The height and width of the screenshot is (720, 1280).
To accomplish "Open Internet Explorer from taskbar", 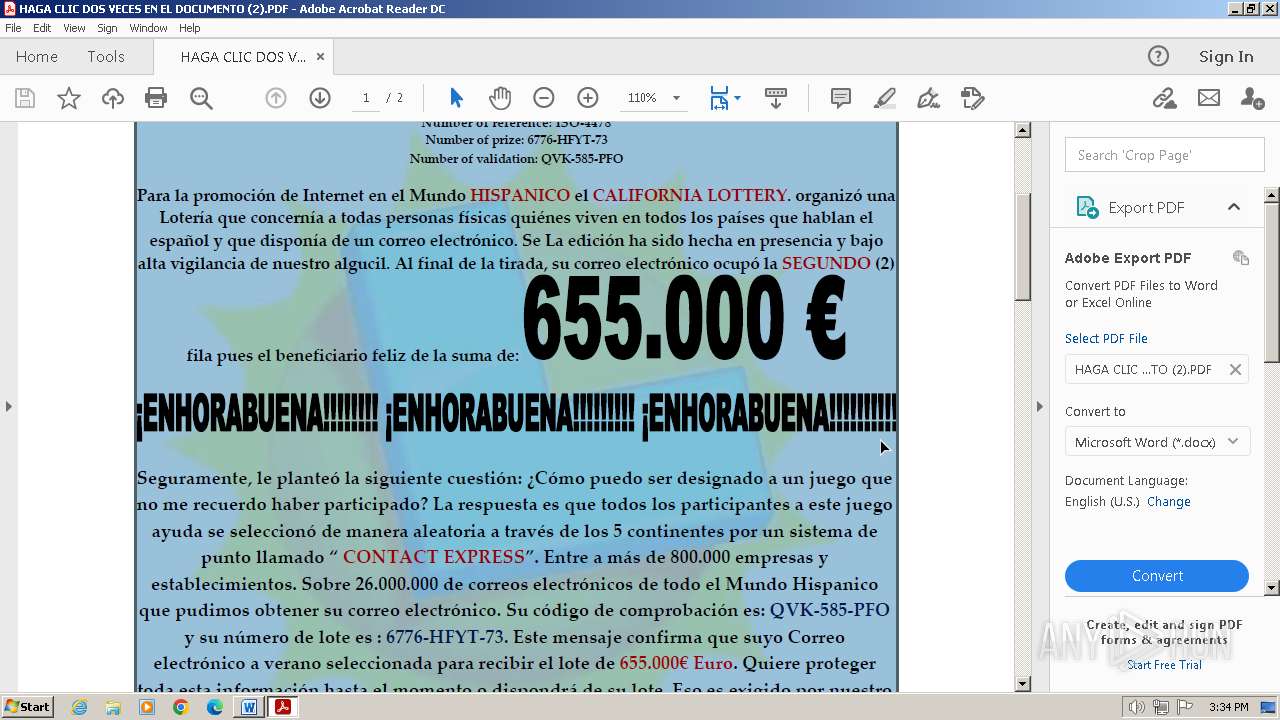I will point(79,707).
